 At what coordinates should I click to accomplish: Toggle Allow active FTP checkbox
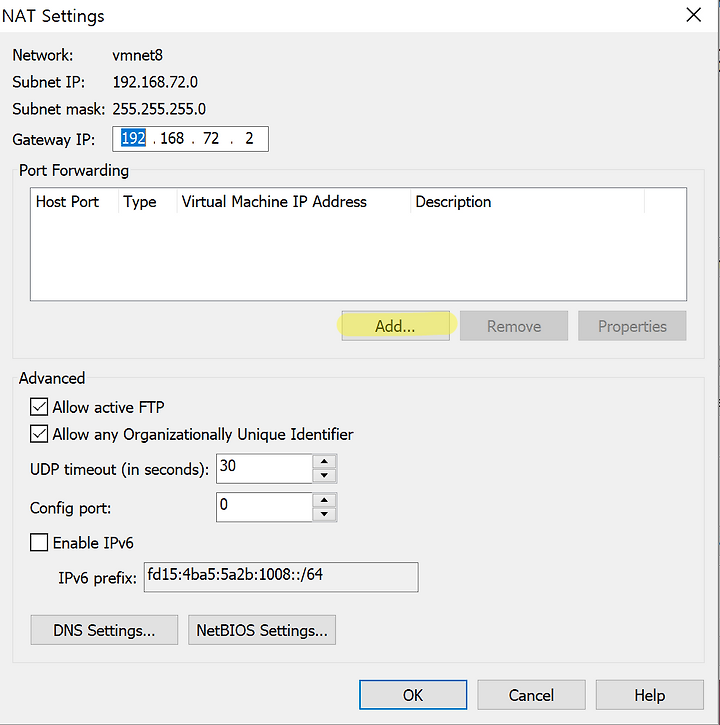[39, 407]
